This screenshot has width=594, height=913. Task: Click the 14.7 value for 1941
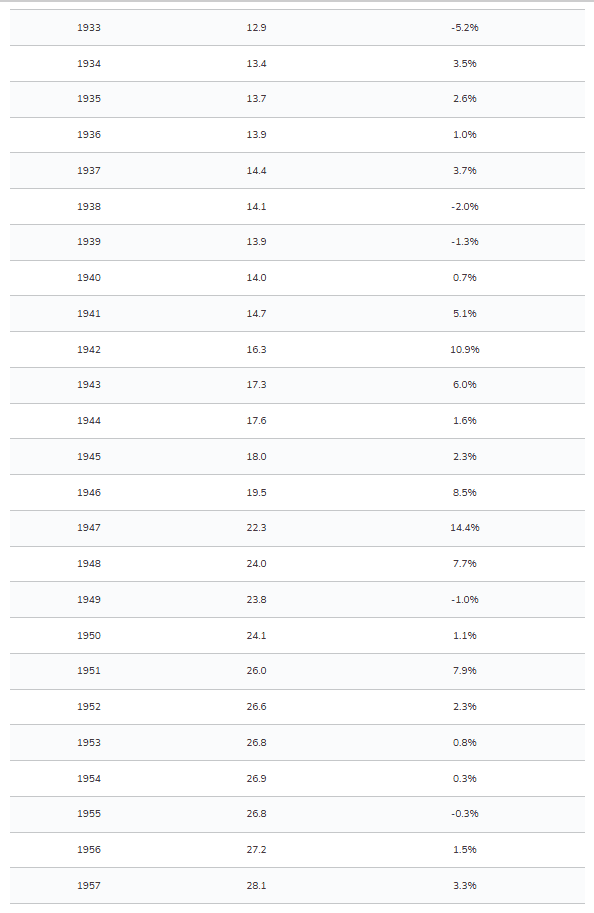click(256, 313)
